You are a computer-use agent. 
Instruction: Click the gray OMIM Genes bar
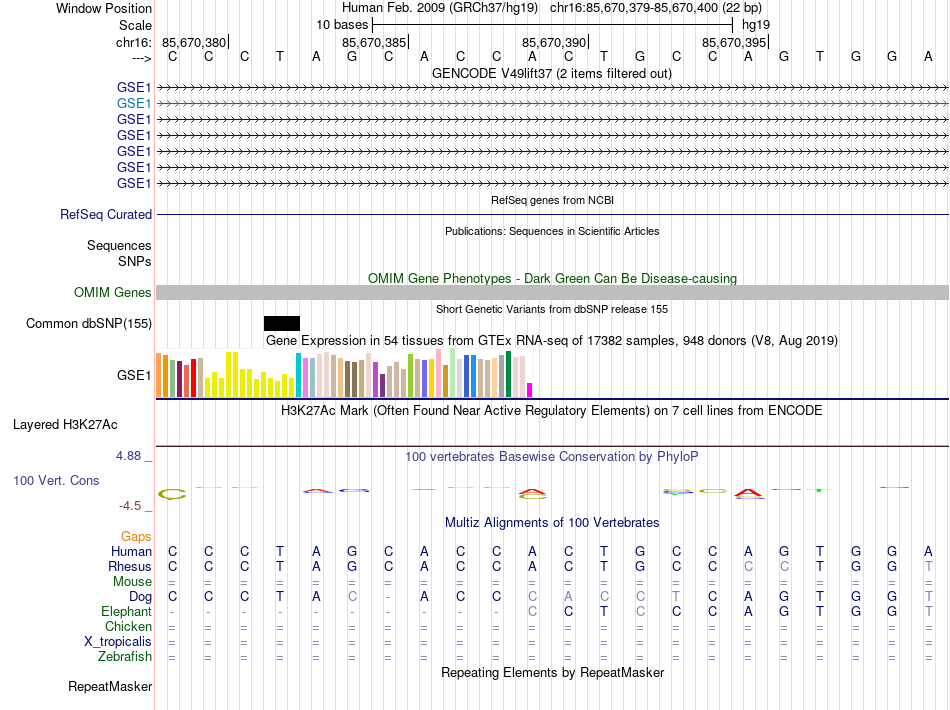(552, 293)
